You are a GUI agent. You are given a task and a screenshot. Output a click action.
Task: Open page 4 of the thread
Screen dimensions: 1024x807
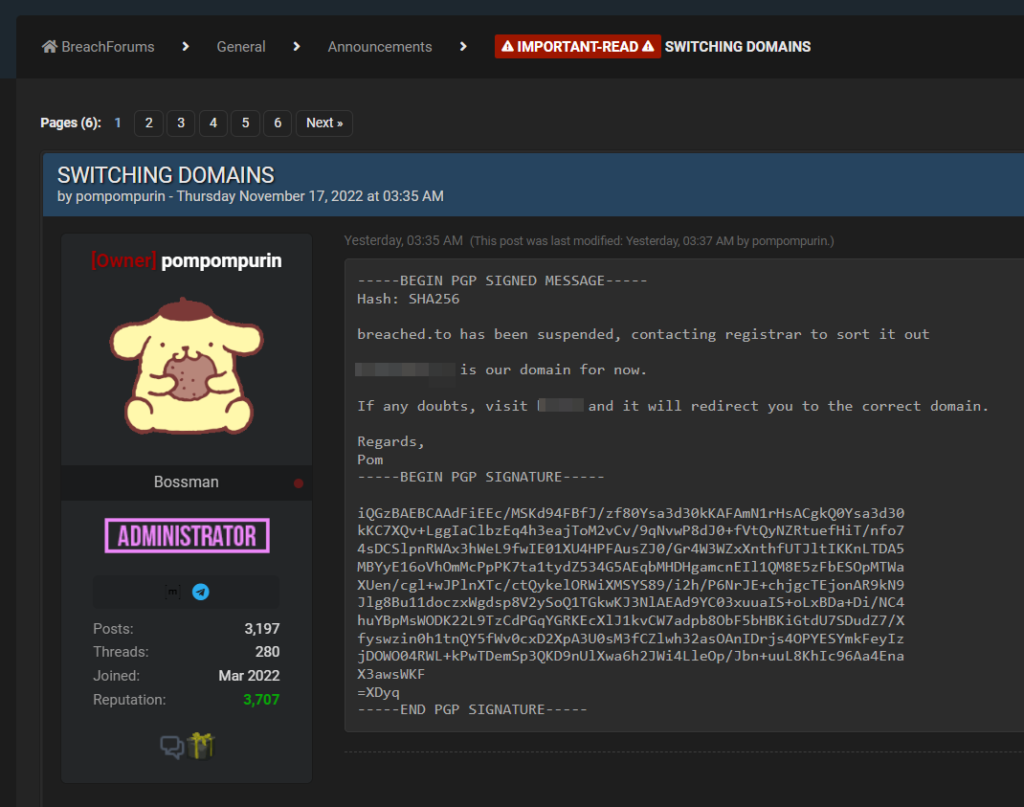(212, 123)
